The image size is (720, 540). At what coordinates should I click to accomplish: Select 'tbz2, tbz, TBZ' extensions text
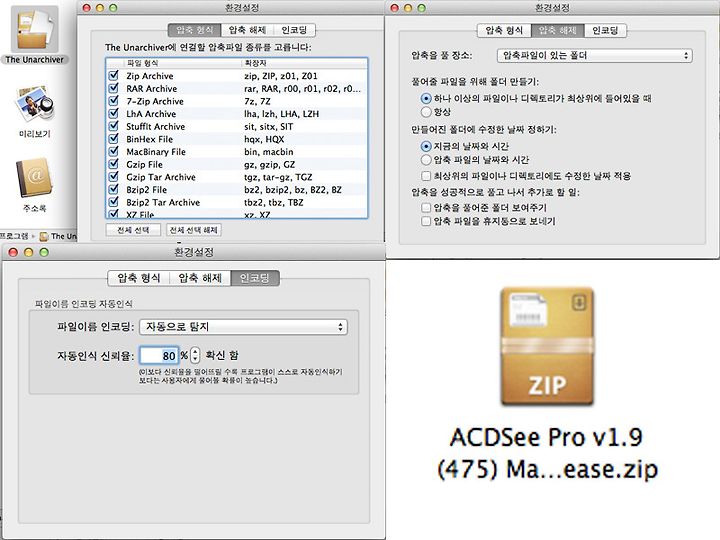(x=274, y=202)
